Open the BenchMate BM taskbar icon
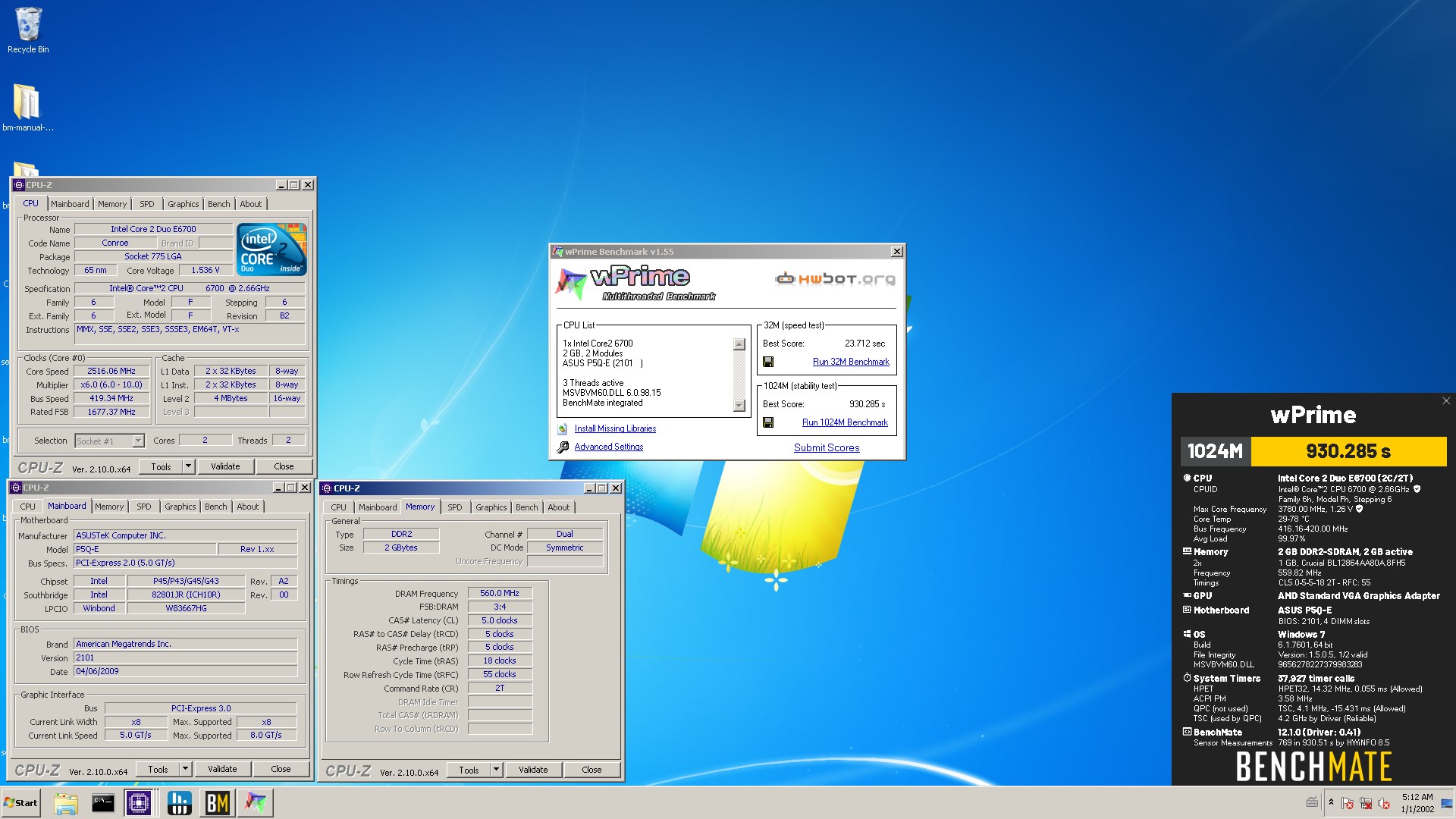Image resolution: width=1456 pixels, height=819 pixels. (218, 803)
